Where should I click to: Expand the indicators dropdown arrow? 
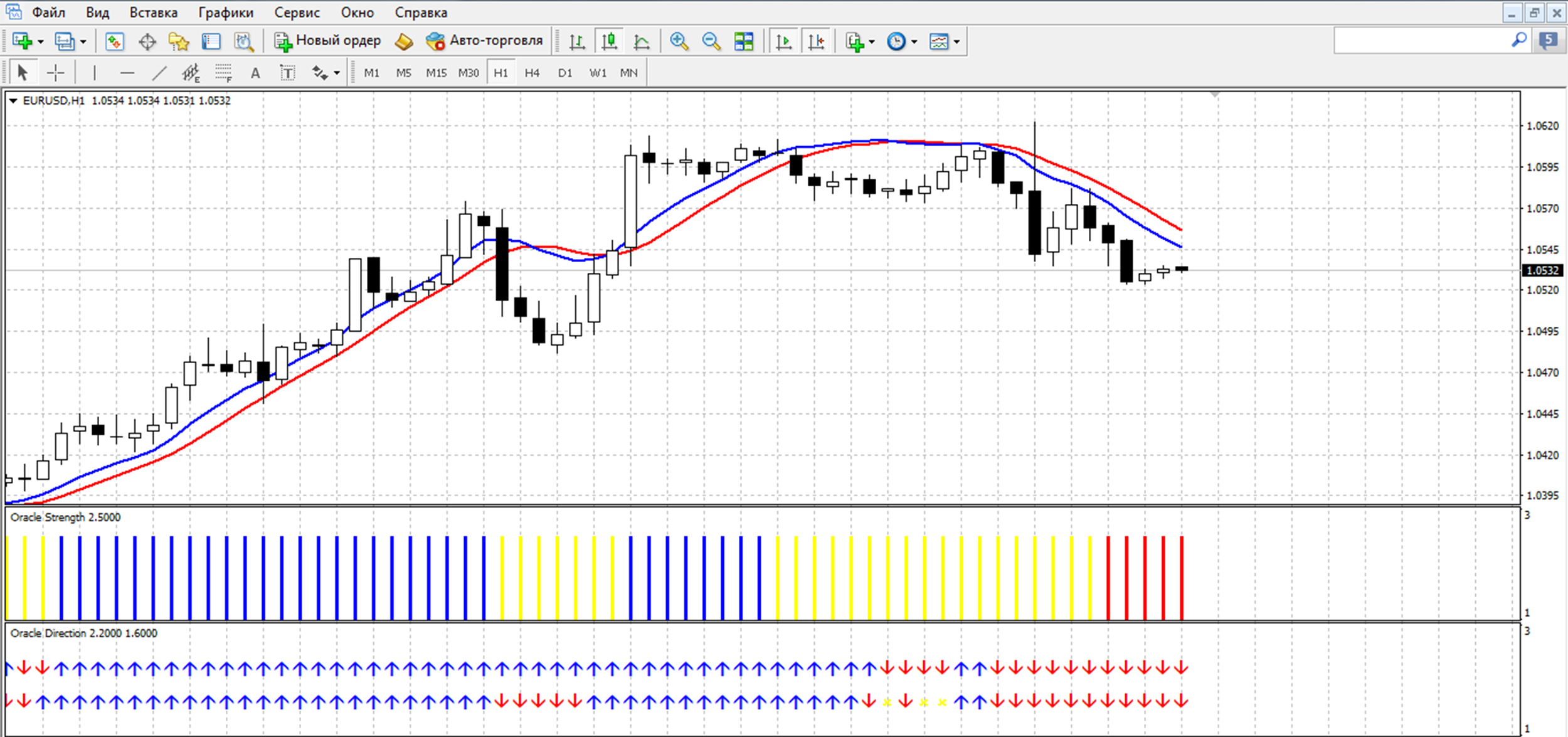[x=872, y=42]
